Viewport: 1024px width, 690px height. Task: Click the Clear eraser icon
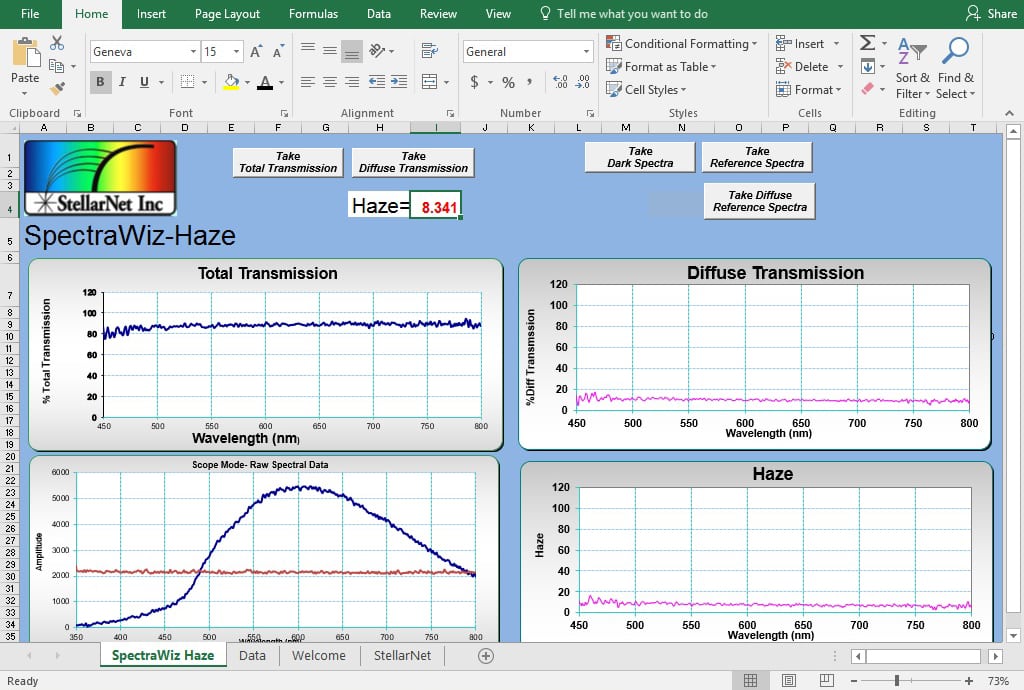pyautogui.click(x=867, y=88)
